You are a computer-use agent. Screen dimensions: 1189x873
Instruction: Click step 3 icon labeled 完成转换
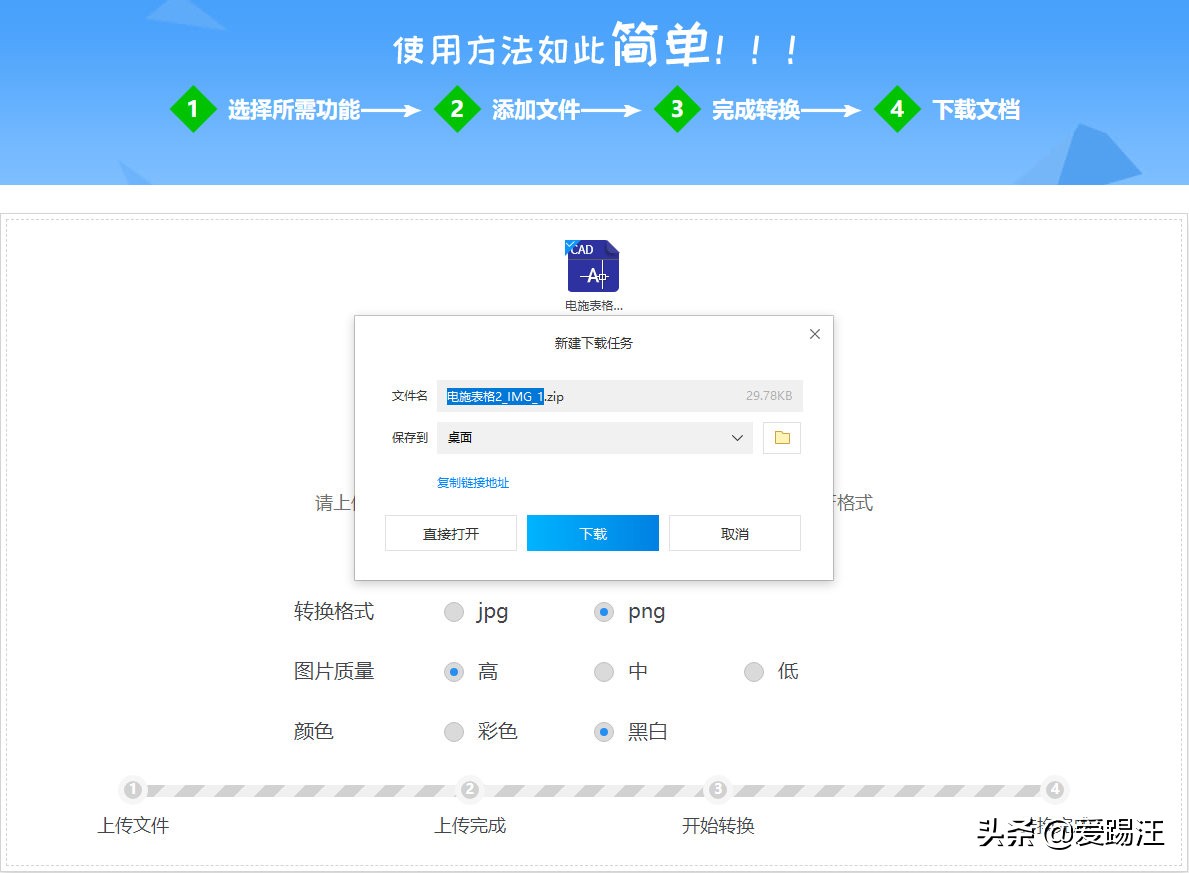coord(678,110)
